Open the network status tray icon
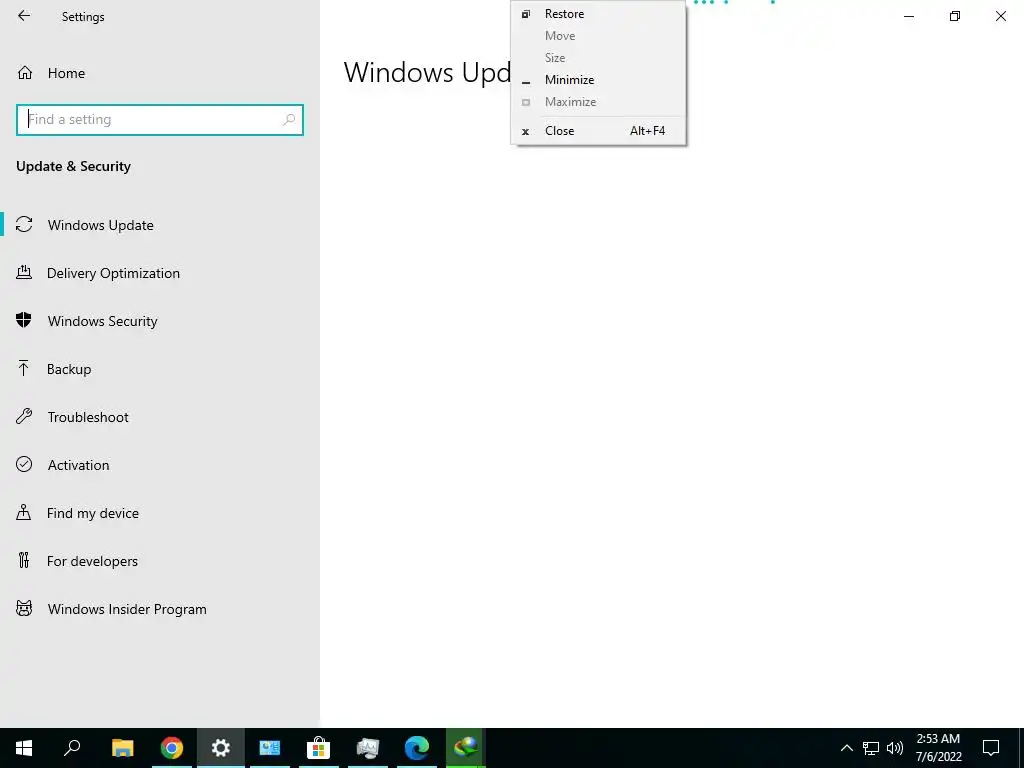 click(x=871, y=748)
